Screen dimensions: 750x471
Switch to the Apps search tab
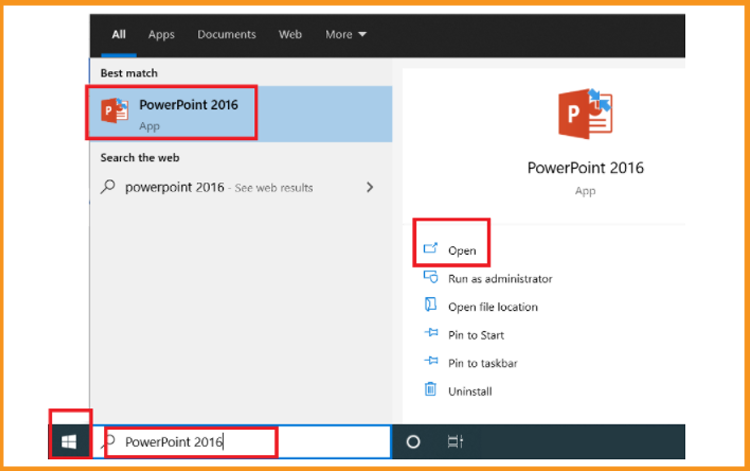tap(161, 34)
